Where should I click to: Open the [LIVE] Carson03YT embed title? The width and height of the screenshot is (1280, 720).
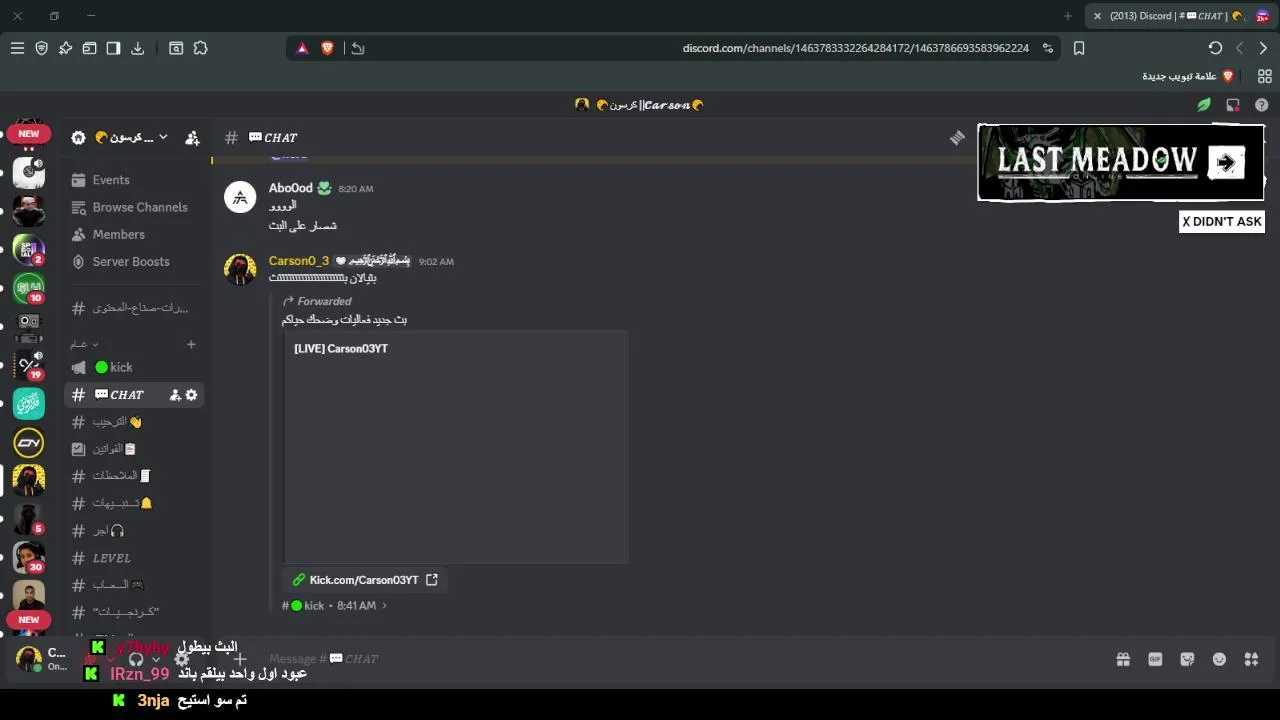pos(341,349)
